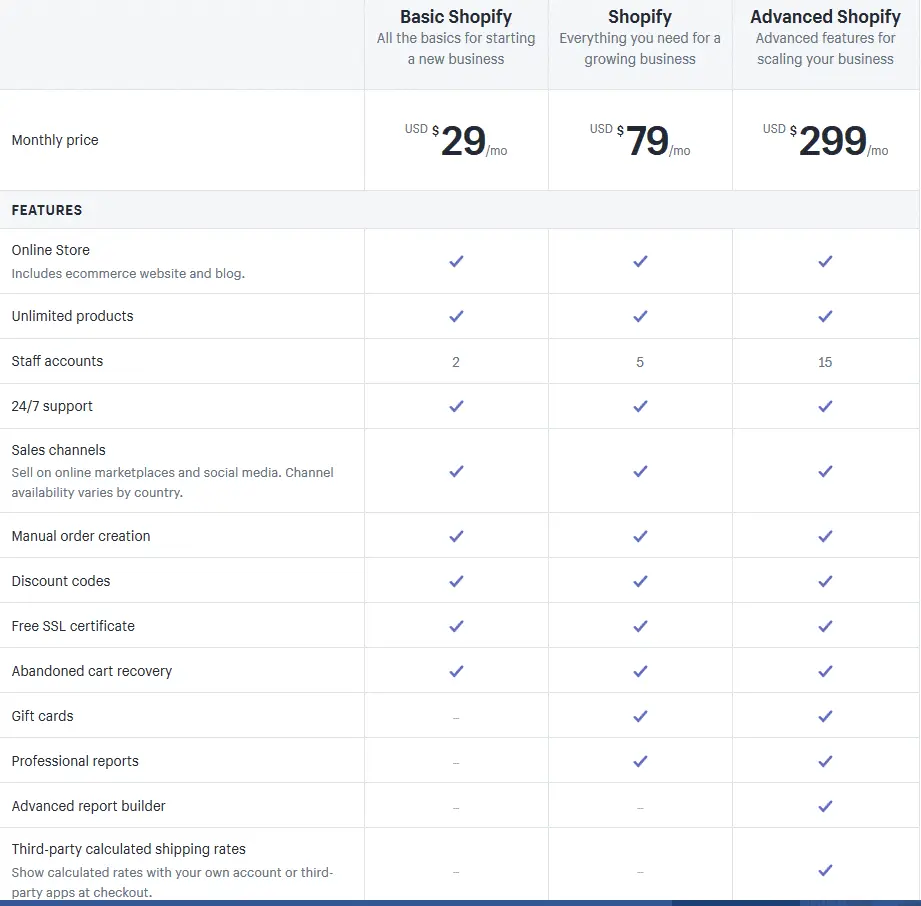Select the Basic Shopify plan heading
Image resolution: width=921 pixels, height=906 pixels.
click(456, 16)
